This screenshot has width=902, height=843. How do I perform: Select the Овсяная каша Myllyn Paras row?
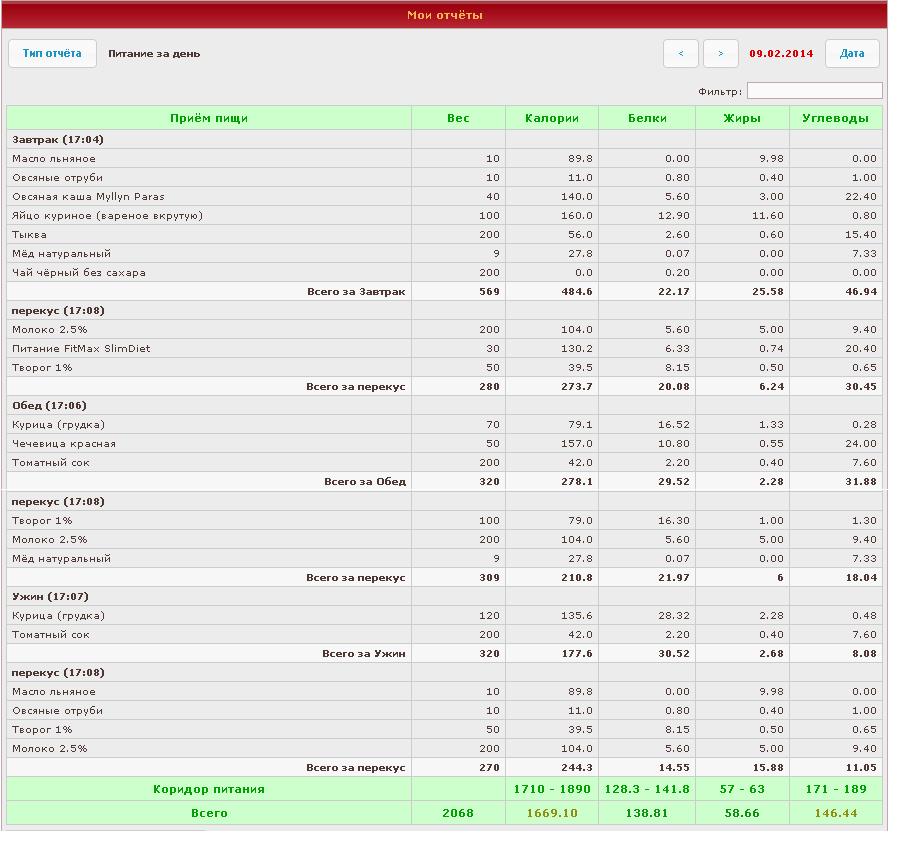[x=444, y=197]
